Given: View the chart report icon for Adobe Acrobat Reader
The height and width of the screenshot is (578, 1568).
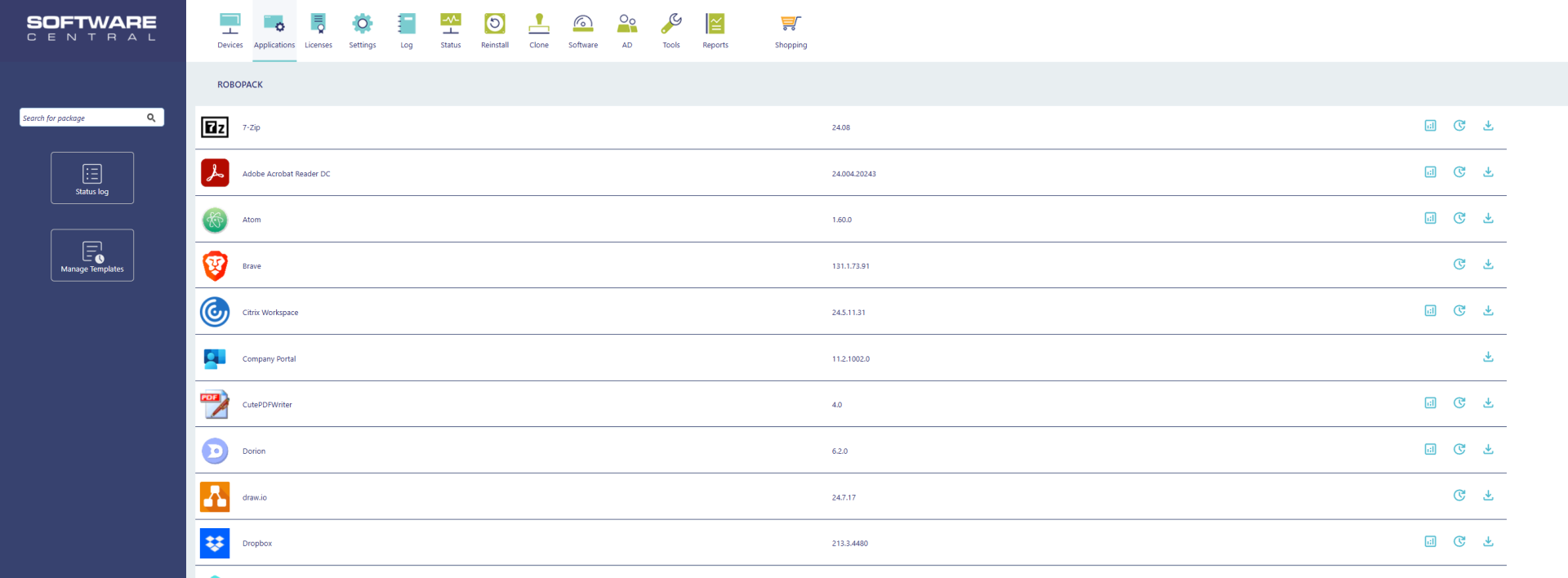Looking at the screenshot, I should pos(1430,172).
